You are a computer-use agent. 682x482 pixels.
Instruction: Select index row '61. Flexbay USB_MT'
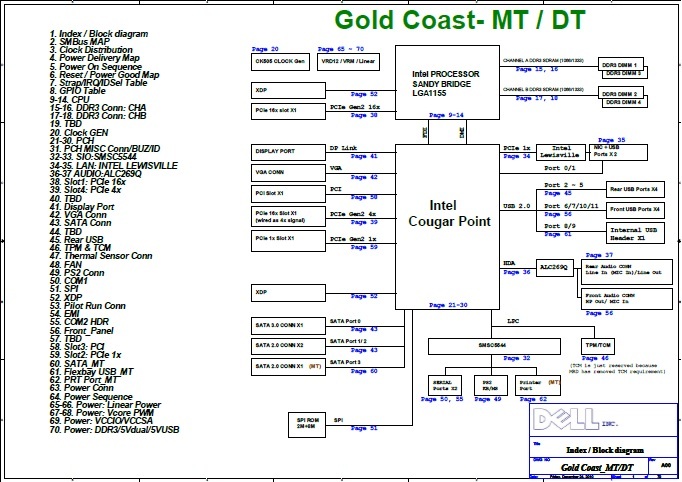point(91,372)
